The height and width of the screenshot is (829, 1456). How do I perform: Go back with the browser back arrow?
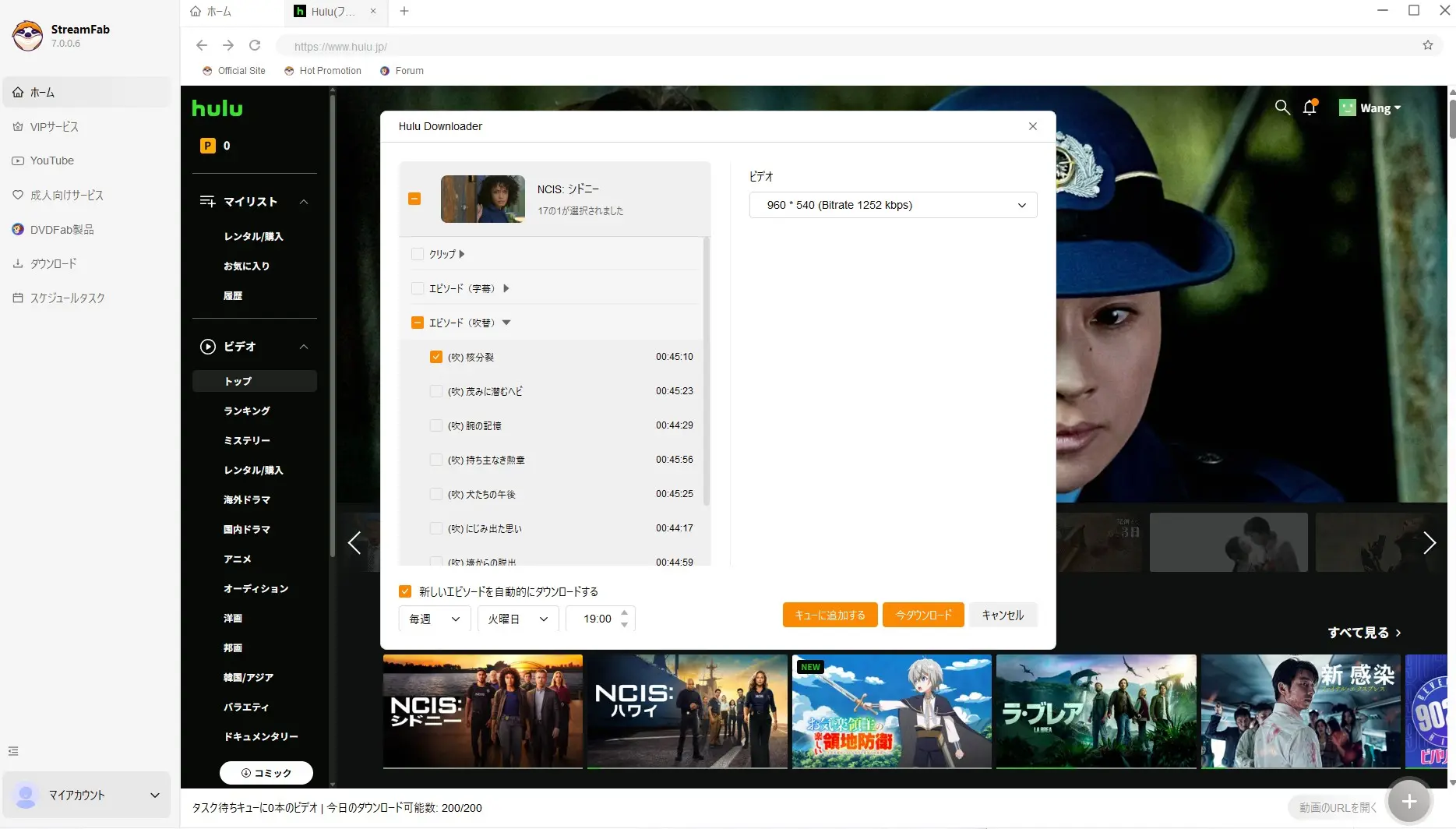(x=202, y=45)
